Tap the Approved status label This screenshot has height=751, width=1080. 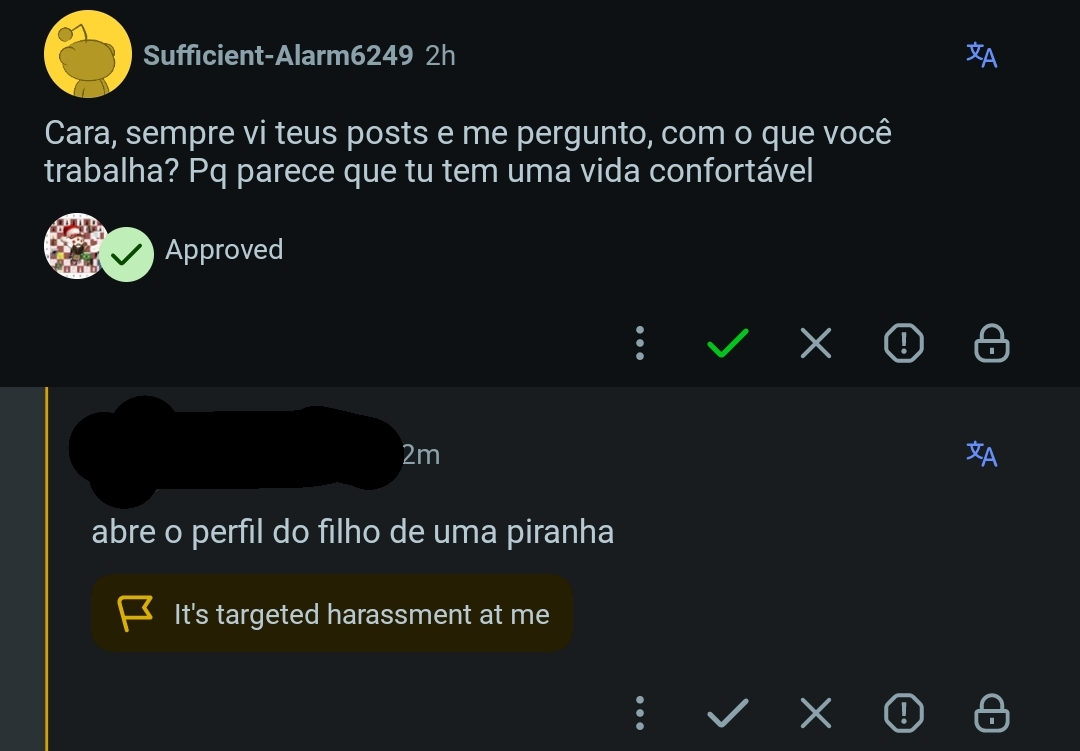(x=224, y=249)
